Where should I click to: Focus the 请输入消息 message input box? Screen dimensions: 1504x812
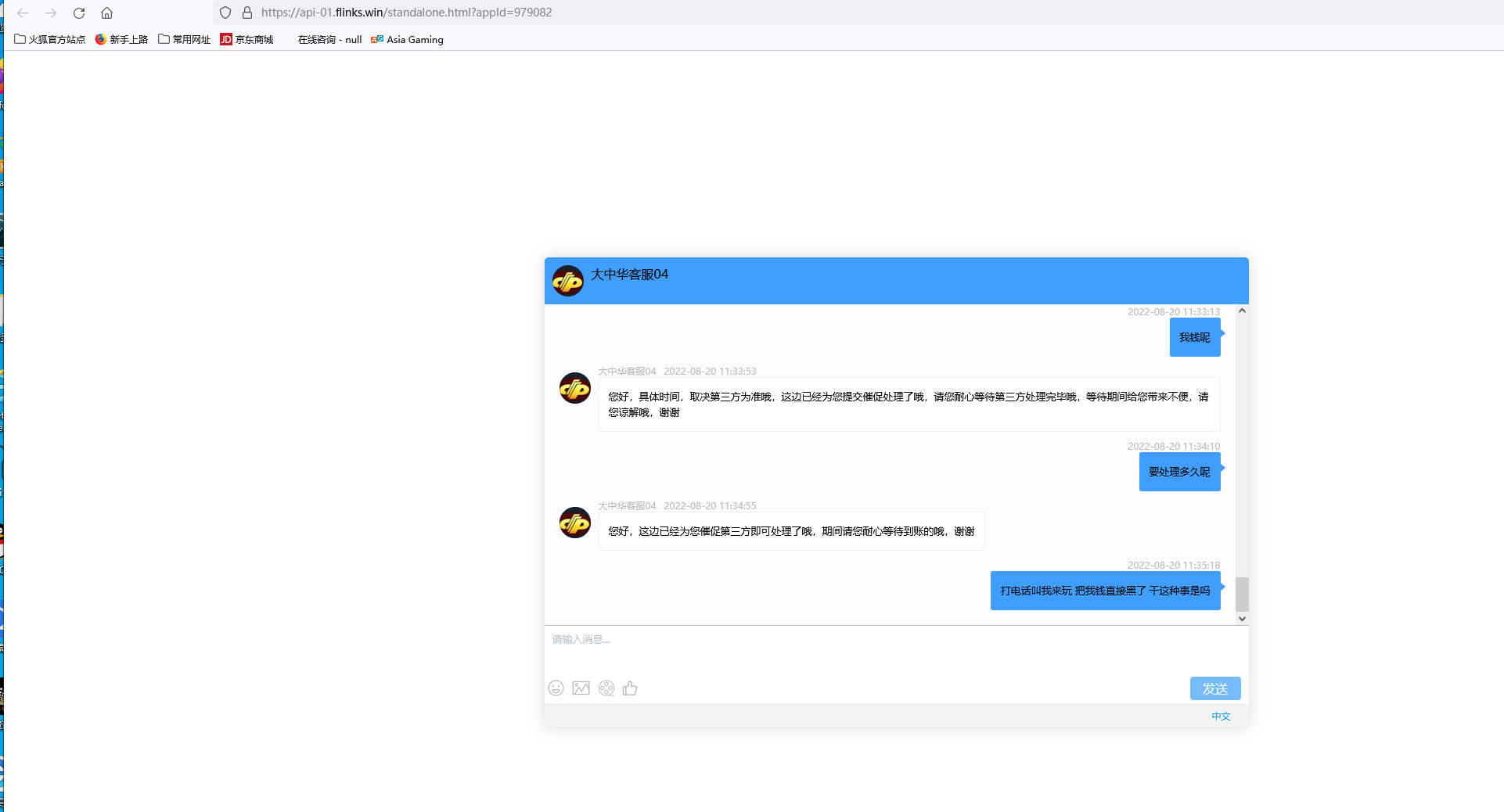coord(892,649)
